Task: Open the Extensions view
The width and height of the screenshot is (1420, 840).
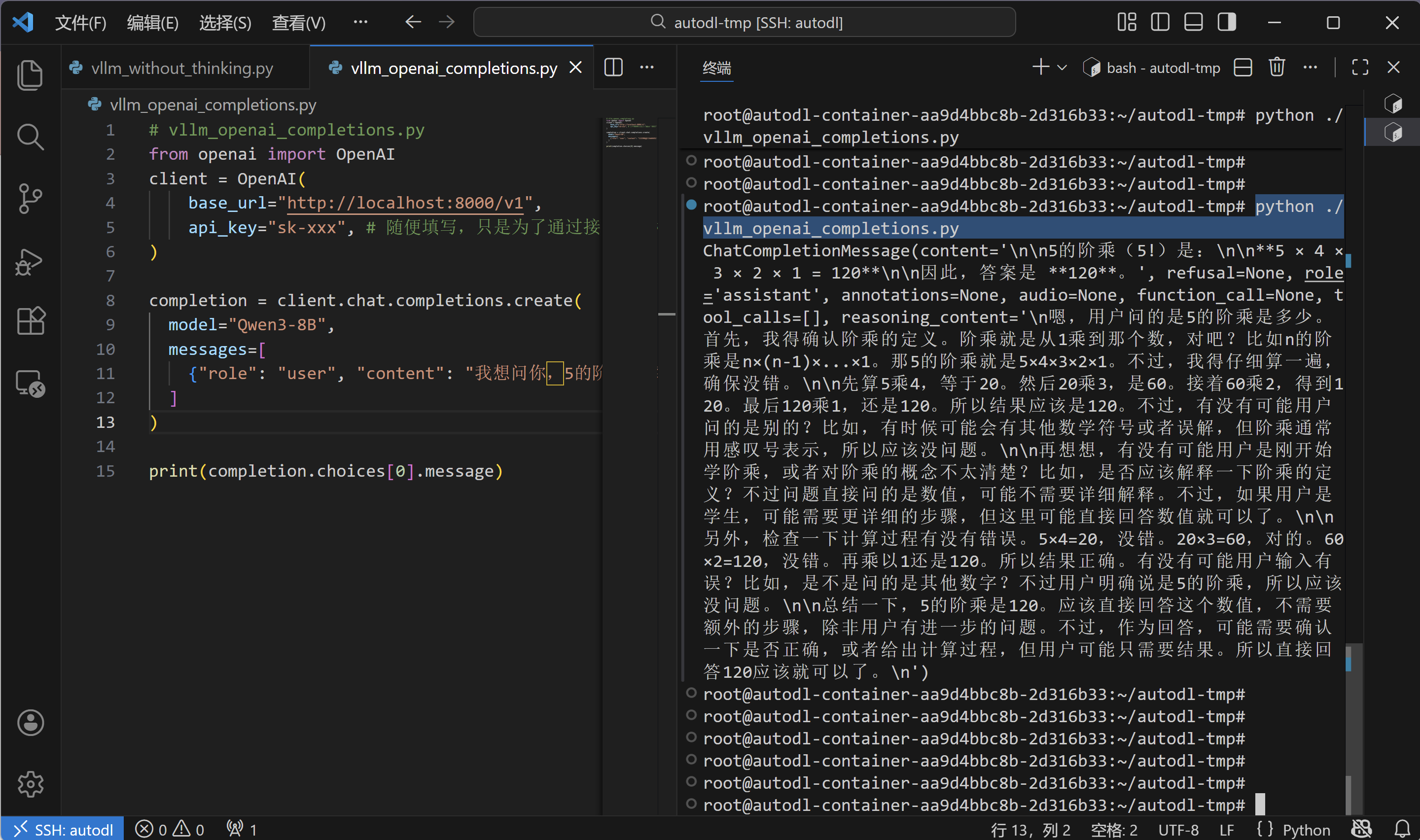Action: click(30, 321)
